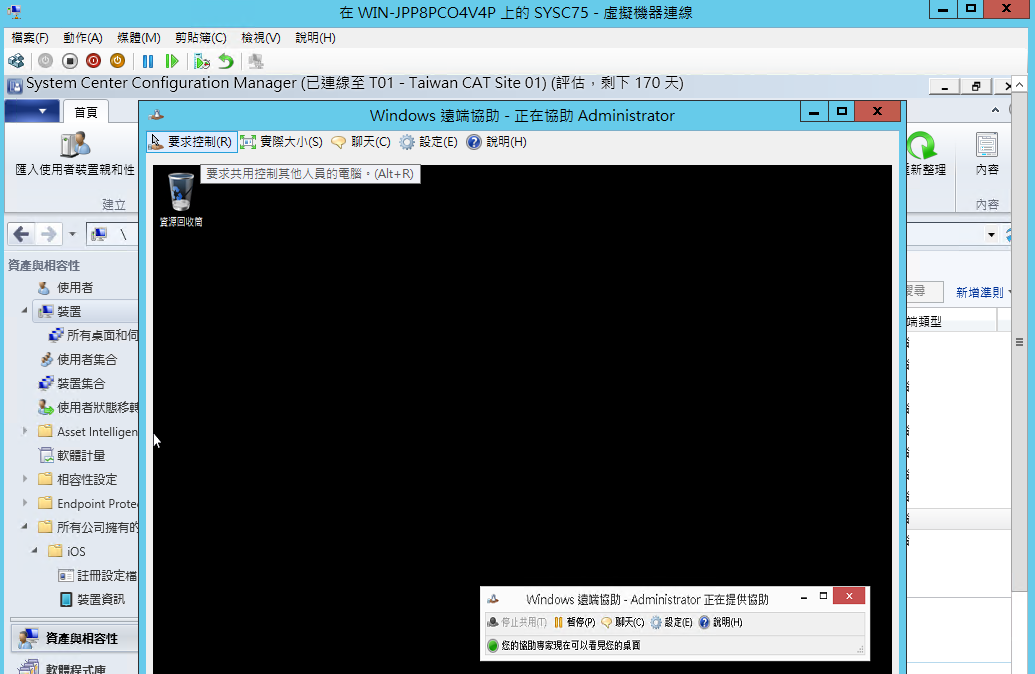The height and width of the screenshot is (674, 1035).
Task: Select the 首頁 ribbon tab
Action: [86, 112]
